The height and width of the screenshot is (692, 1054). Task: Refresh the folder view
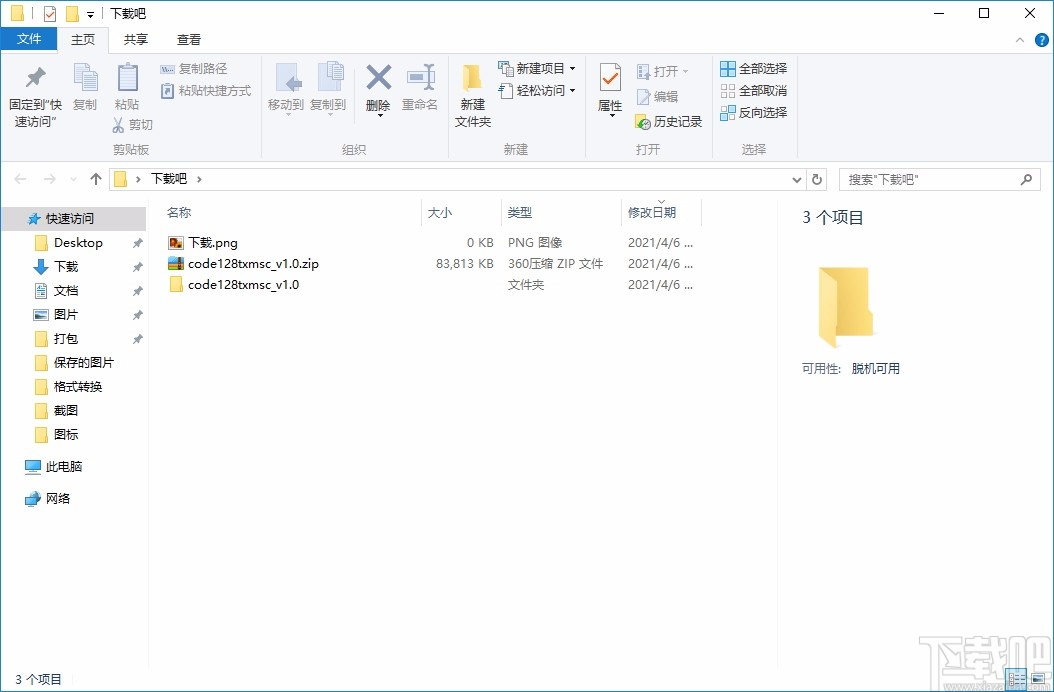click(x=817, y=178)
